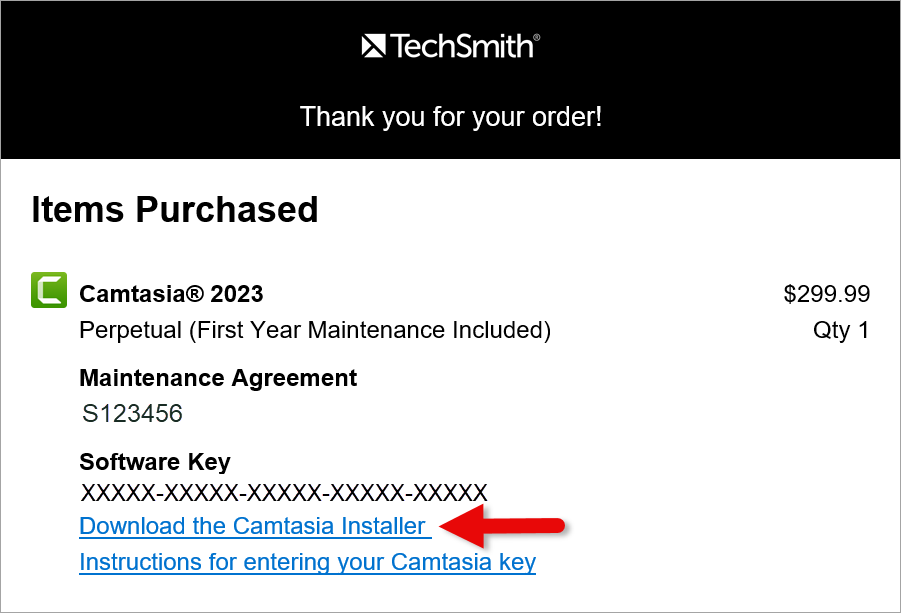The image size is (901, 613).
Task: Click the Software Key label
Action: pos(154,462)
